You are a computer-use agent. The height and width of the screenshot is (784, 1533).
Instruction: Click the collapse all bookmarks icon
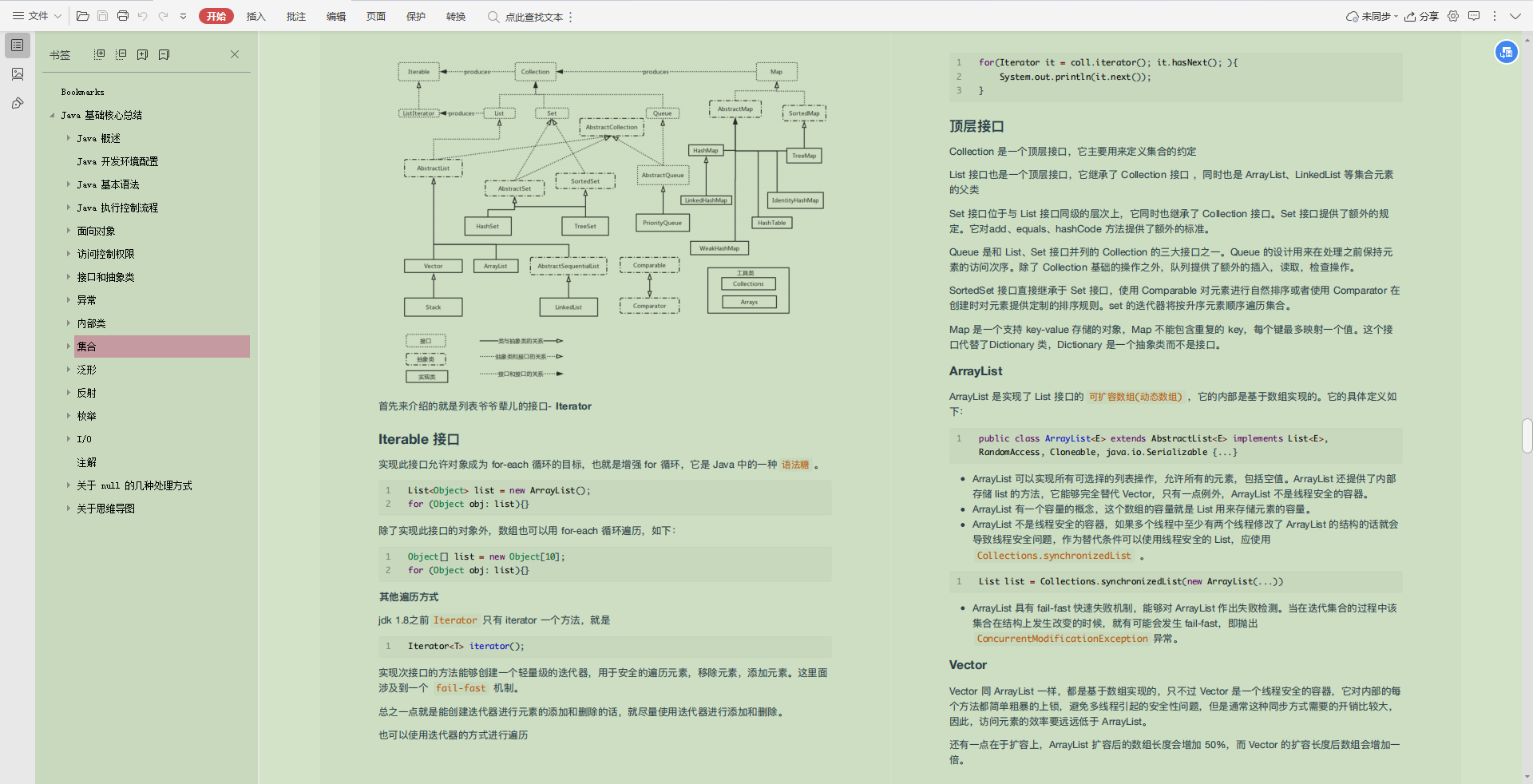[121, 54]
